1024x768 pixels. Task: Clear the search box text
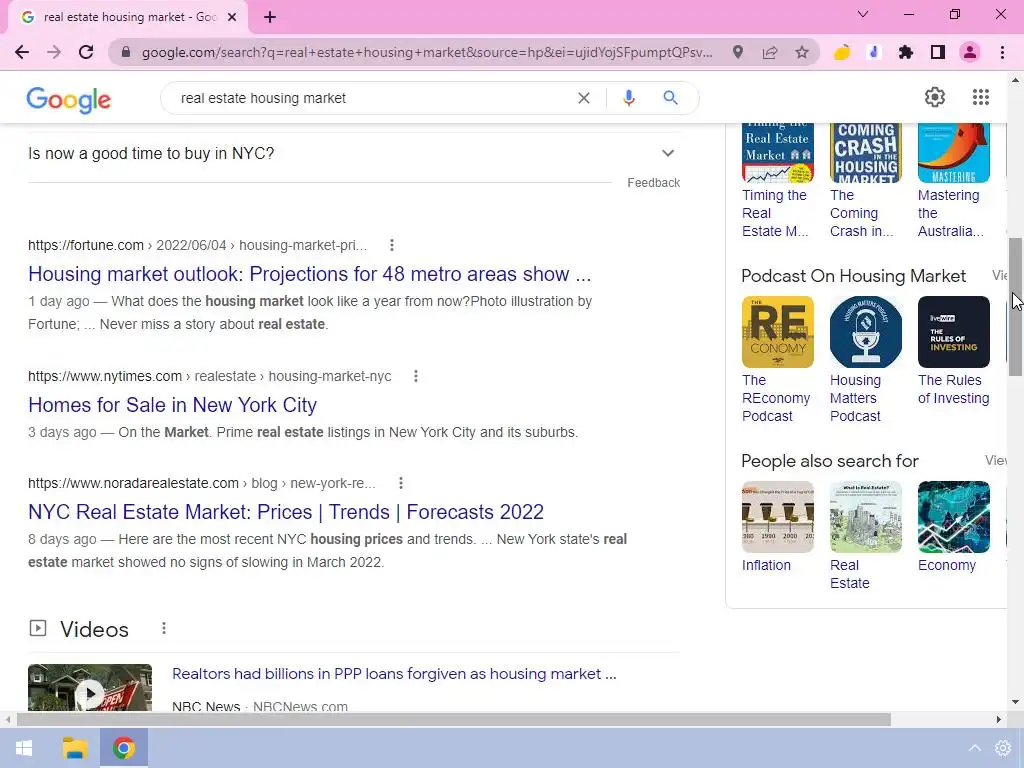point(584,98)
